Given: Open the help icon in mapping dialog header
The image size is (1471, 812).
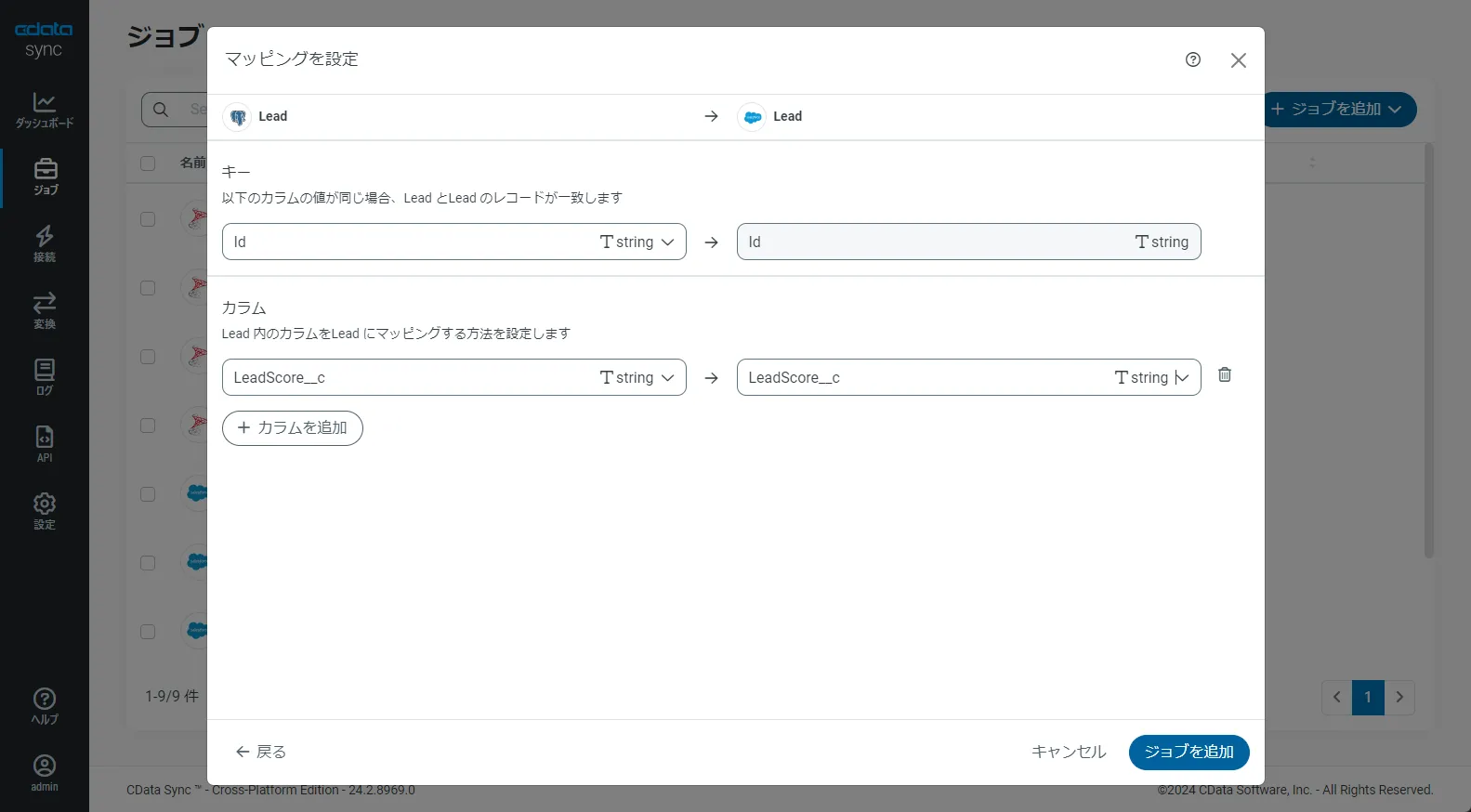Looking at the screenshot, I should click(1193, 59).
